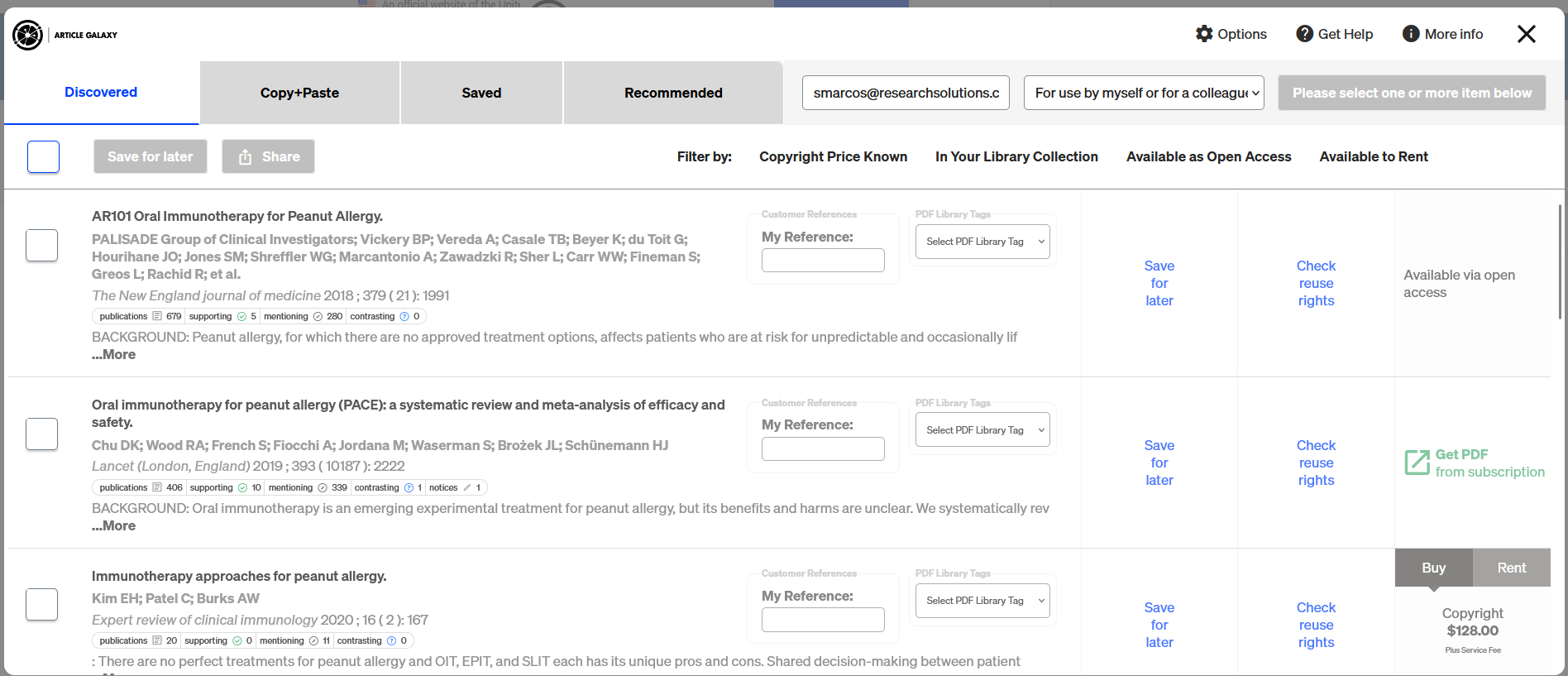The image size is (1568, 676).
Task: Click the More info circle icon
Action: 1411,34
